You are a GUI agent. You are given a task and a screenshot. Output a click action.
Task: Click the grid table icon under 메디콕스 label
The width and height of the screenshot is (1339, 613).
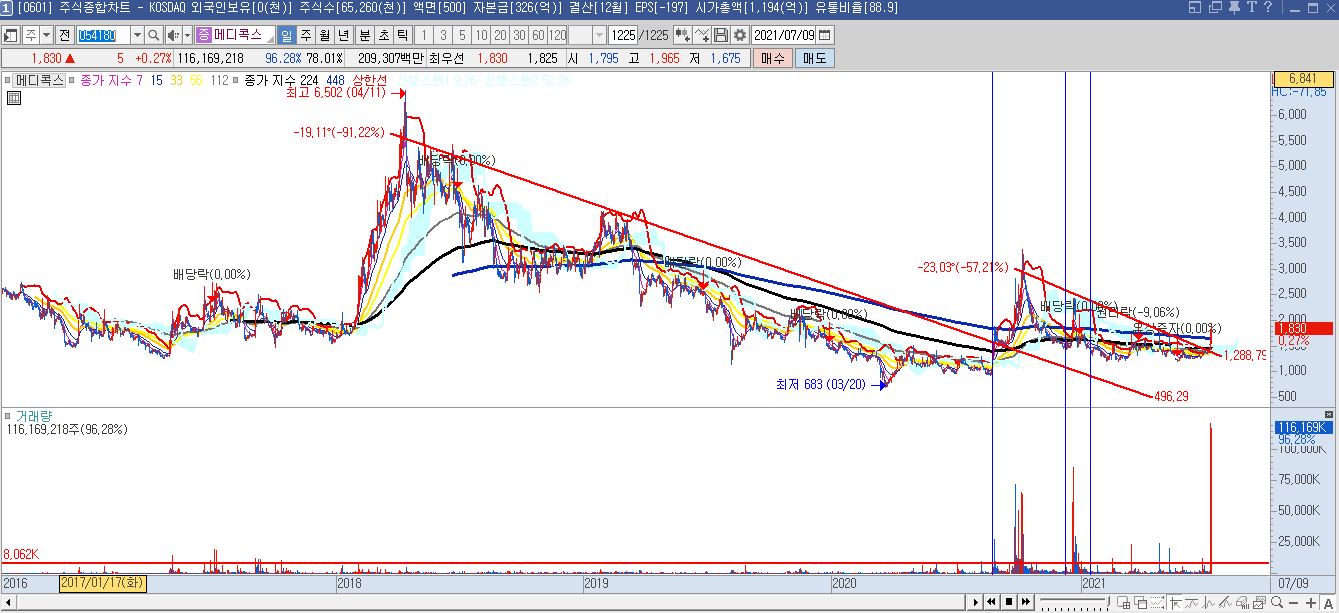click(x=14, y=97)
